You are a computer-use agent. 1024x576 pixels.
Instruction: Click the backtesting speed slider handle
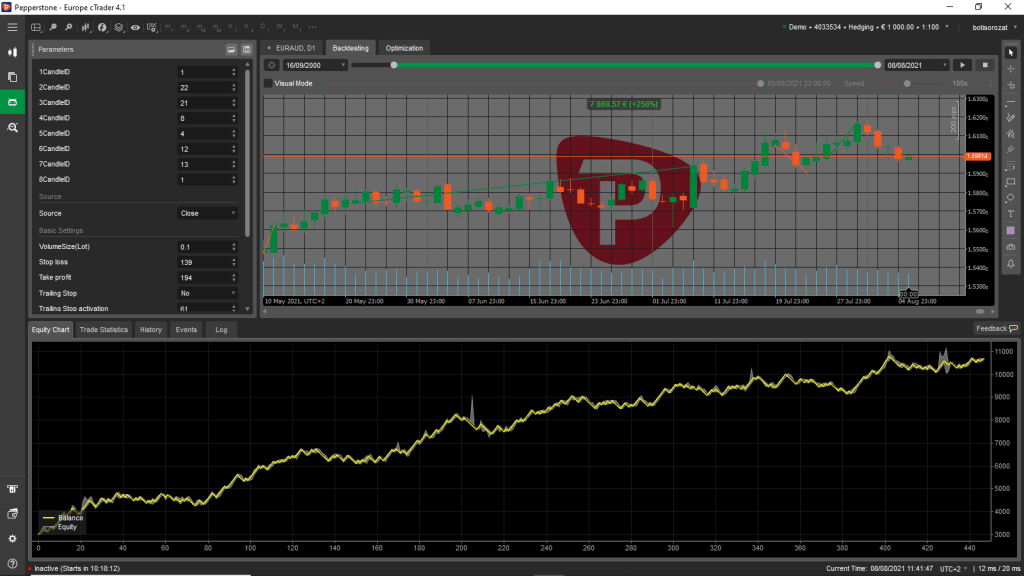coord(907,84)
